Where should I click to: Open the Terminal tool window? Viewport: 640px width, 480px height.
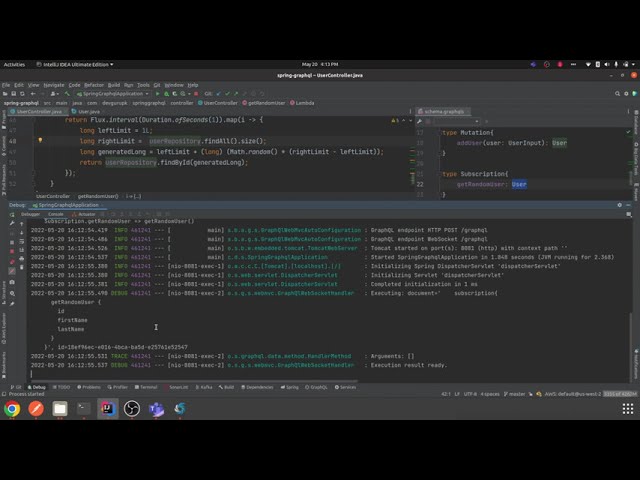pos(146,387)
